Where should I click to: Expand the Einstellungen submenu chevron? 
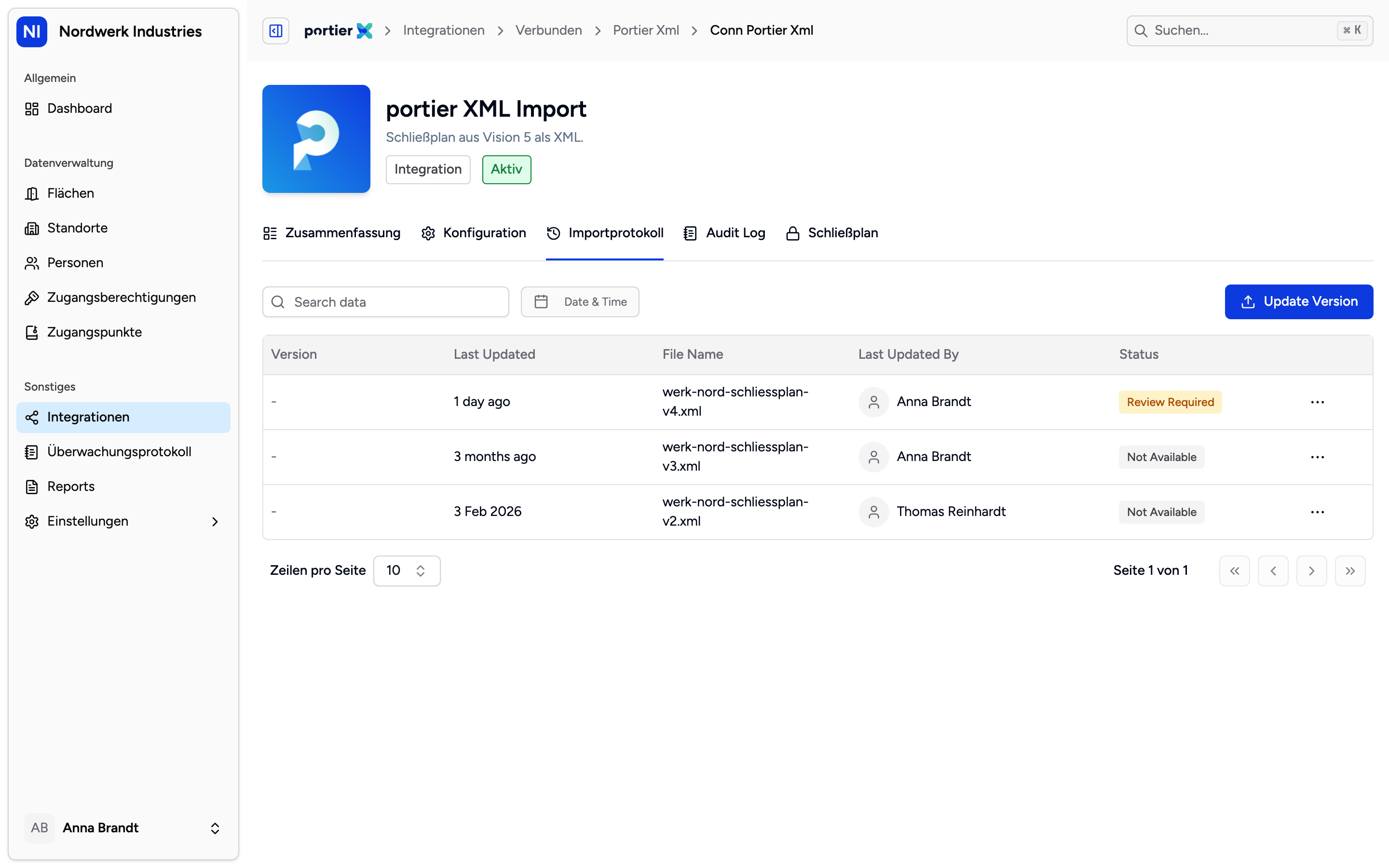pyautogui.click(x=215, y=521)
